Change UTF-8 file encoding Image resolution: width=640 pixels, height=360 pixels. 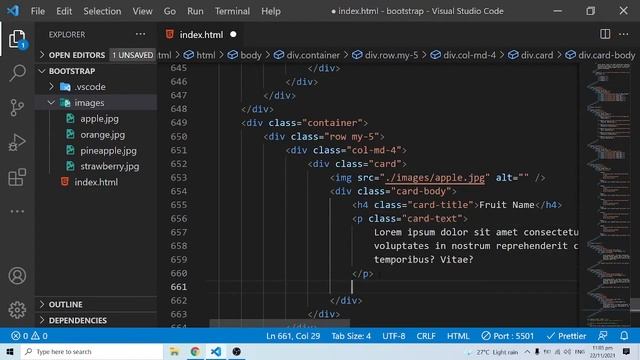[x=393, y=336]
